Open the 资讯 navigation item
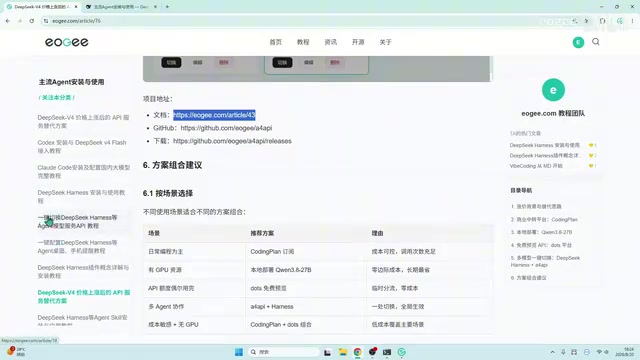640x360 pixels. pos(331,42)
